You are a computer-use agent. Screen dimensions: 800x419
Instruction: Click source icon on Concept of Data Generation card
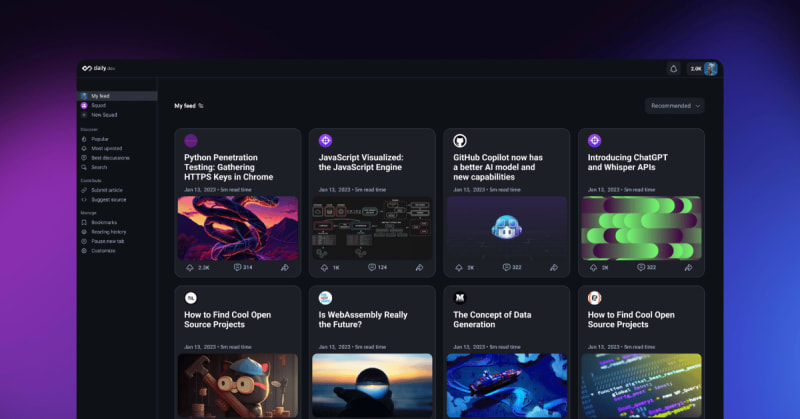click(460, 298)
